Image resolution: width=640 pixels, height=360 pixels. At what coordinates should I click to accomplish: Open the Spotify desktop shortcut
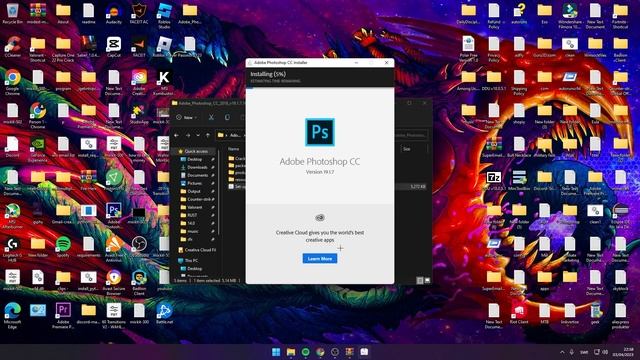63,247
